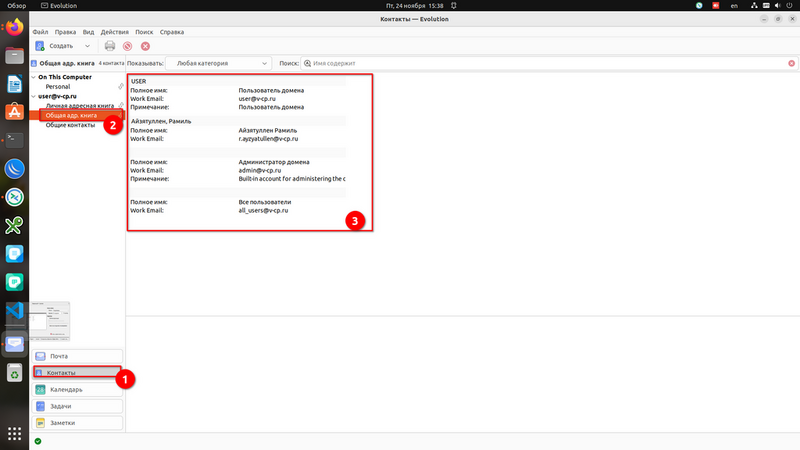Open the Файл menu
The width and height of the screenshot is (800, 450).
pos(40,33)
